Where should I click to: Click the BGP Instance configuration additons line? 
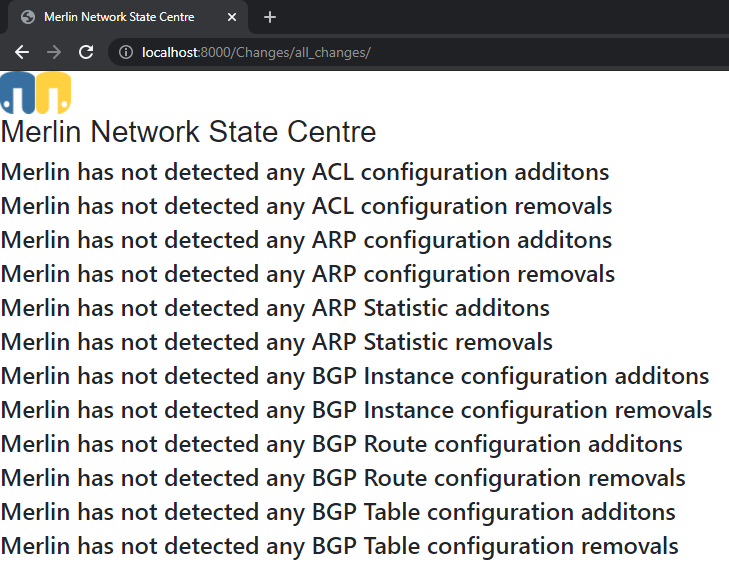click(x=355, y=376)
